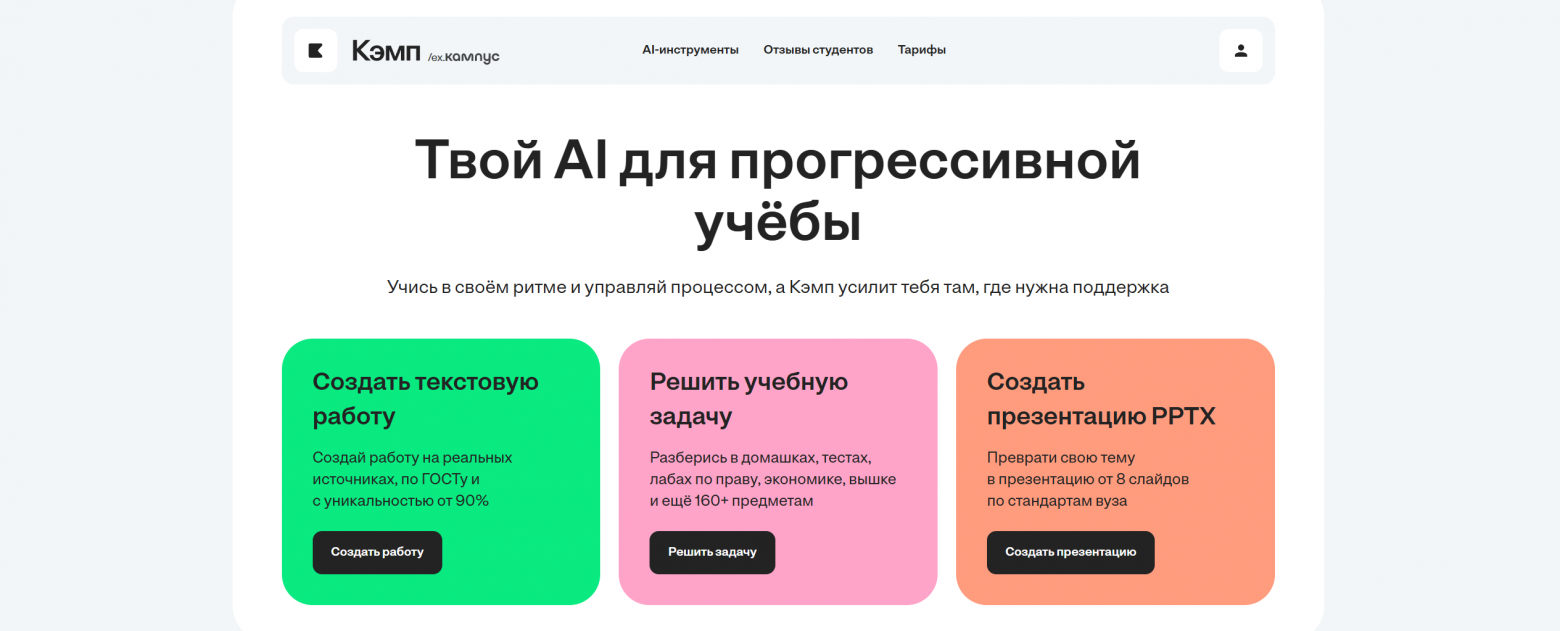Click the heading Твой AI для прогрессивной учёбы
Screen dimensions: 1560x631
(x=779, y=190)
